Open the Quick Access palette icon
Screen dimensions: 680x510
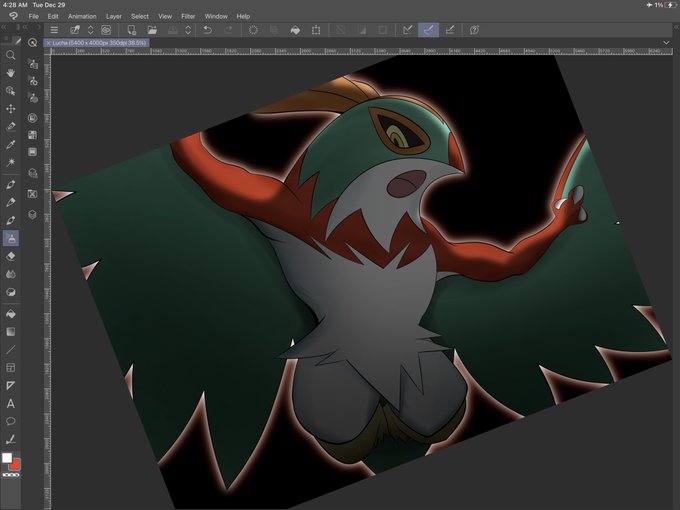point(33,42)
